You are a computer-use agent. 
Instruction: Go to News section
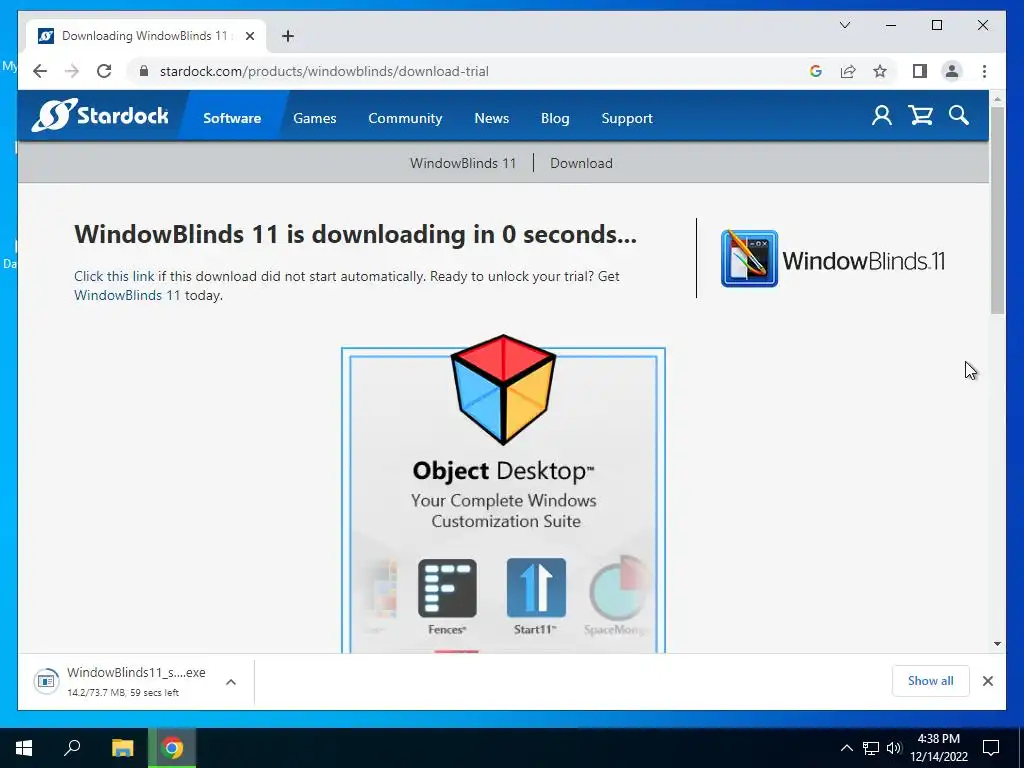[492, 118]
